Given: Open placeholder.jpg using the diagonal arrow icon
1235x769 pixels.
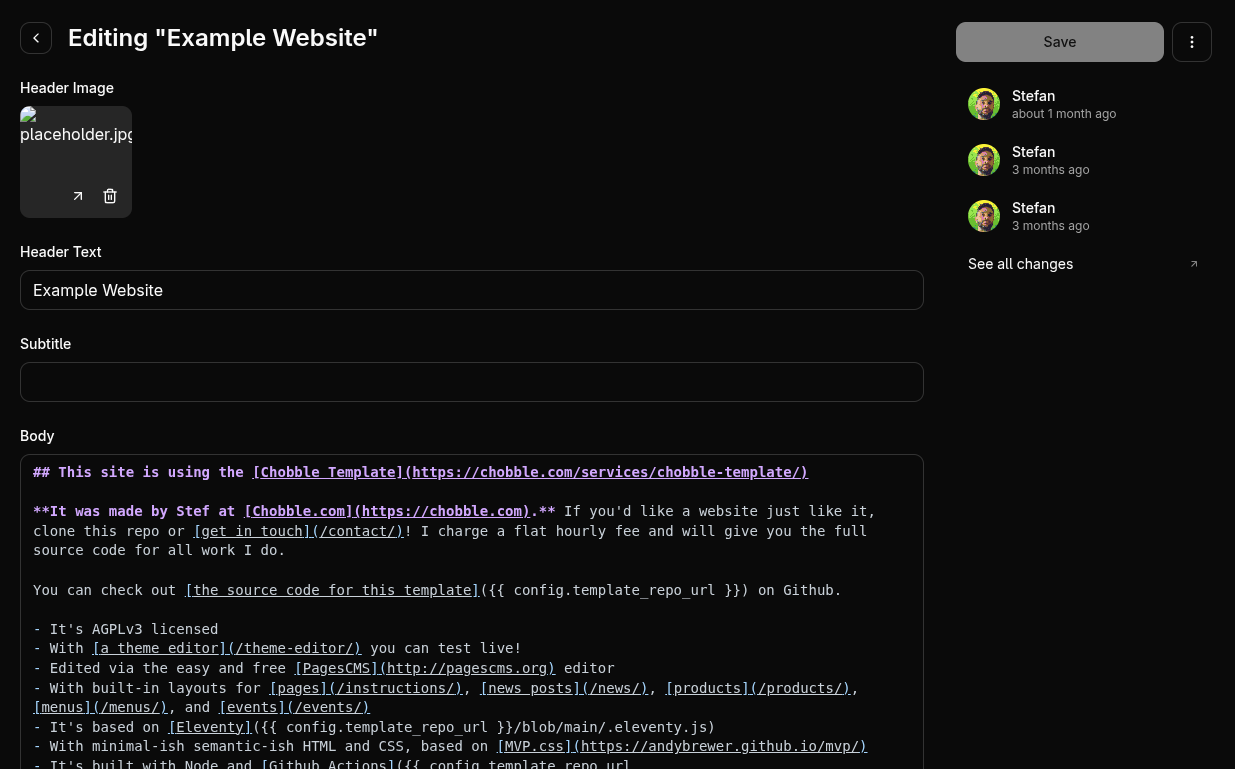Looking at the screenshot, I should click(78, 196).
